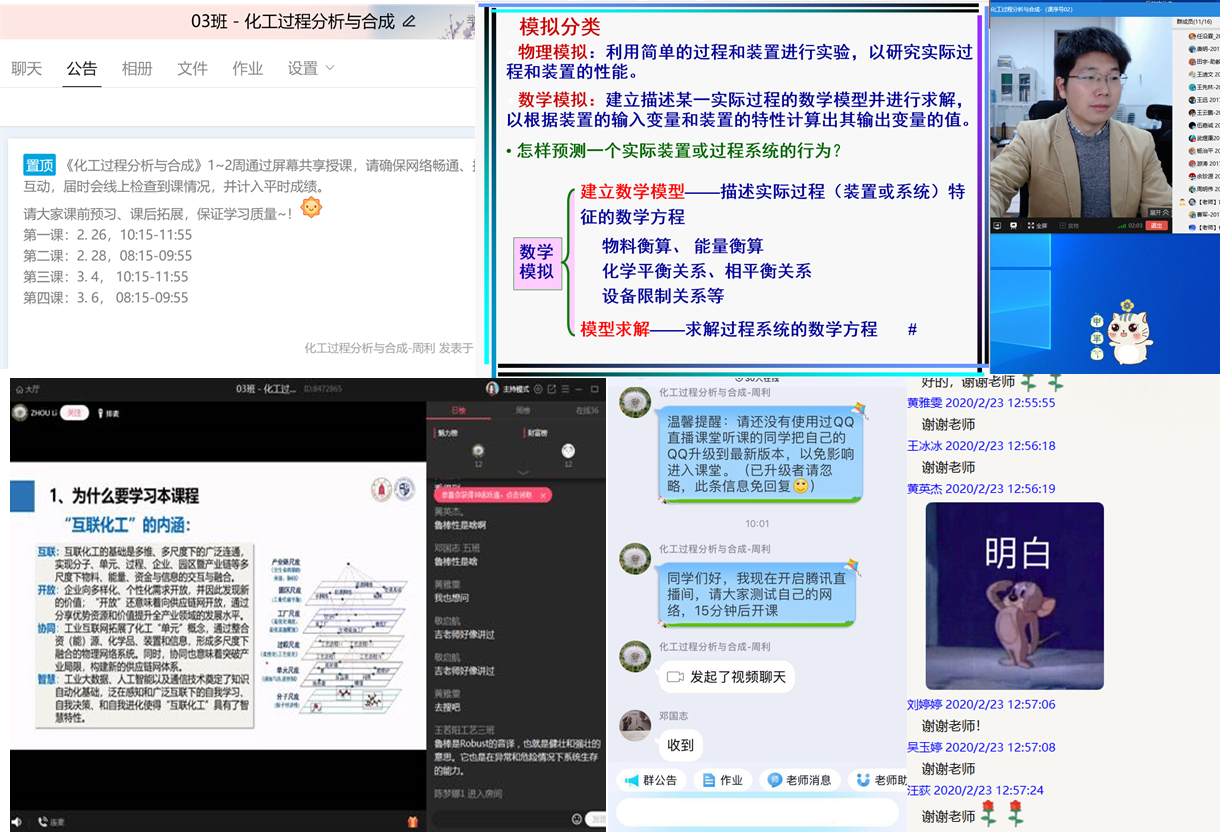This screenshot has height=832, width=1220.
Task: Dismiss the pink reward notification with its X
Action: pyautogui.click(x=543, y=494)
